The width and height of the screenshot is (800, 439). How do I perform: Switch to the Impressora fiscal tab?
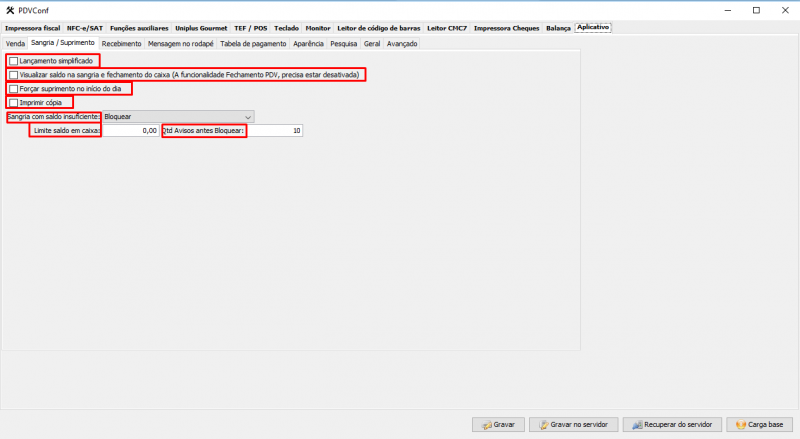[x=32, y=28]
